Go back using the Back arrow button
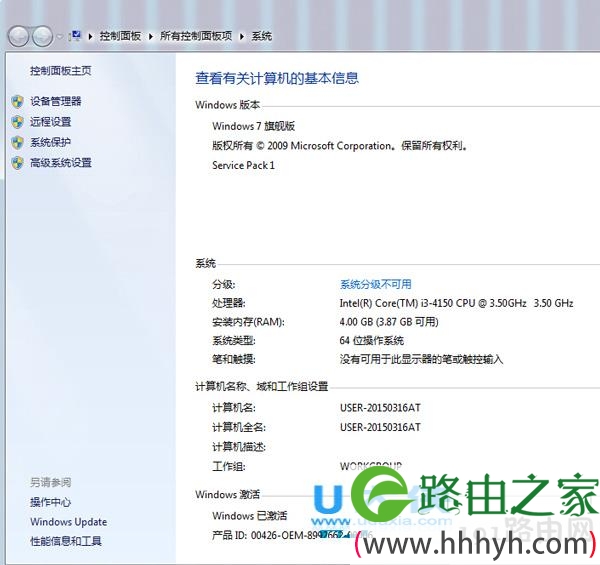Viewport: 600px width, 565px height. pos(18,37)
